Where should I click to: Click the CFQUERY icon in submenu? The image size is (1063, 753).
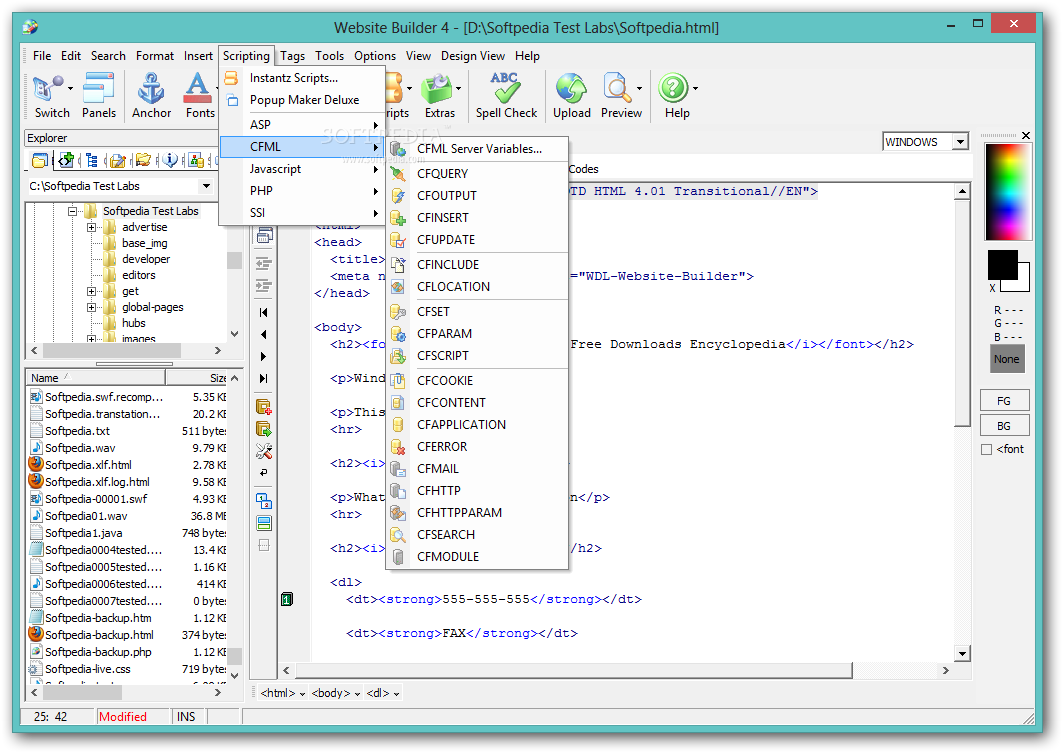click(x=398, y=174)
